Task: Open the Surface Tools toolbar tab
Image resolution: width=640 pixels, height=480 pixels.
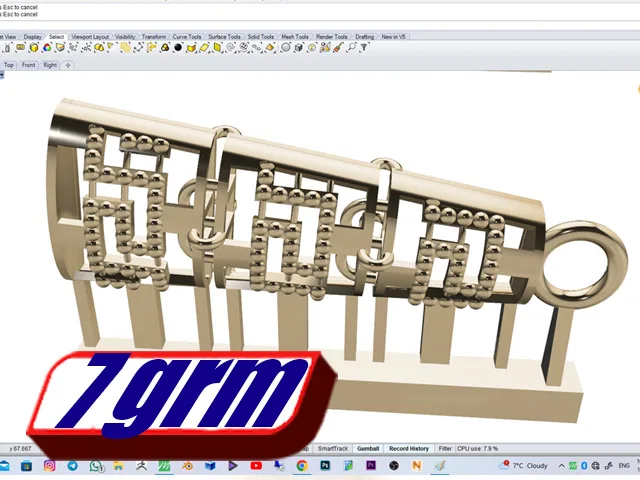Action: 224,37
